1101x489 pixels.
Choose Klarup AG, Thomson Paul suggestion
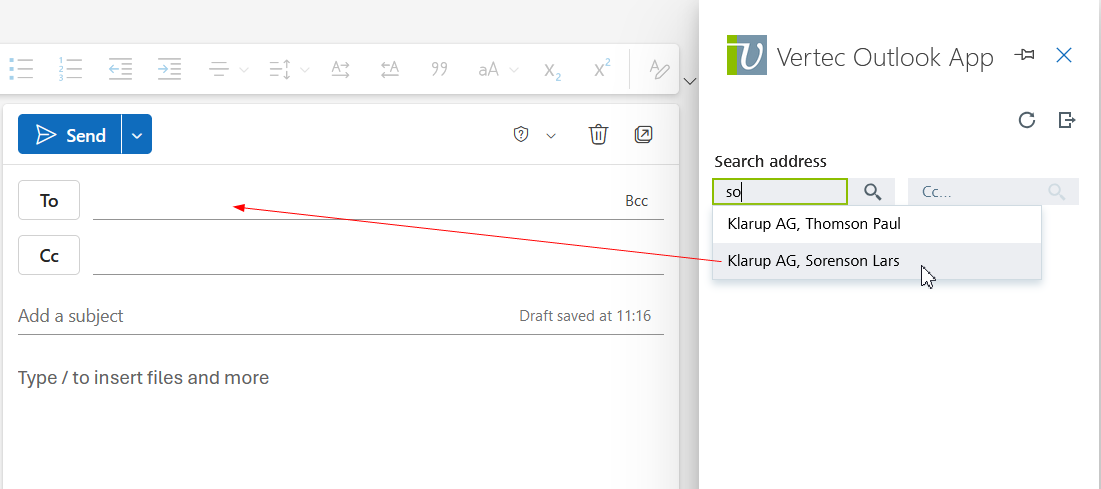(814, 224)
